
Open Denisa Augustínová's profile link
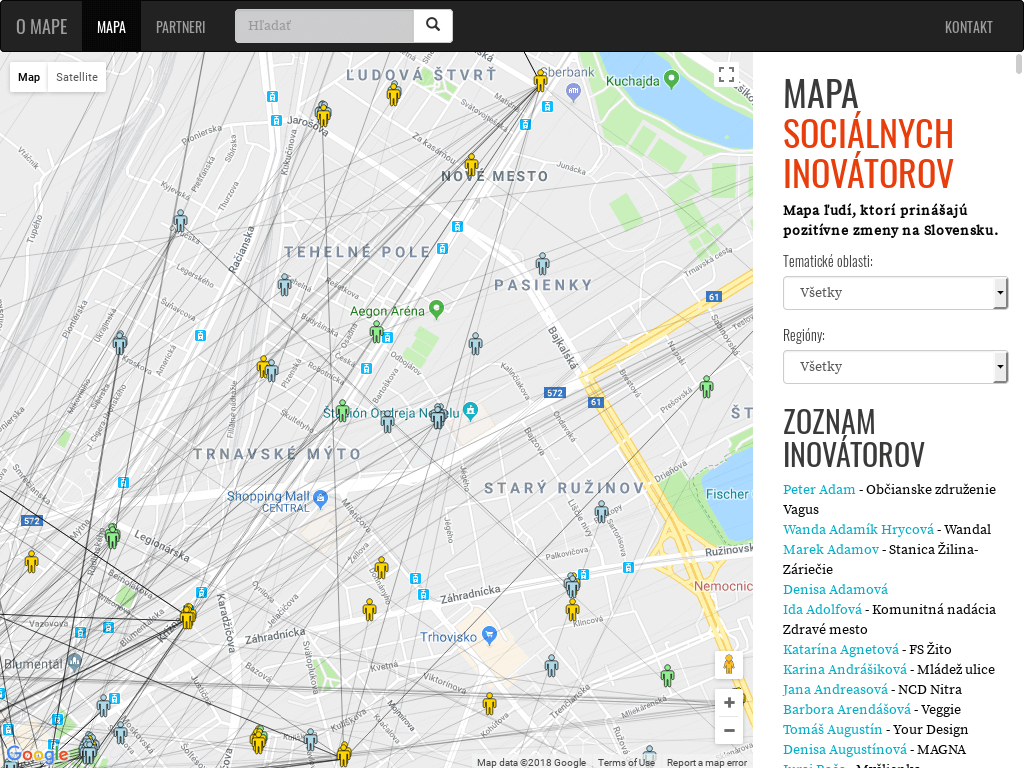(844, 749)
